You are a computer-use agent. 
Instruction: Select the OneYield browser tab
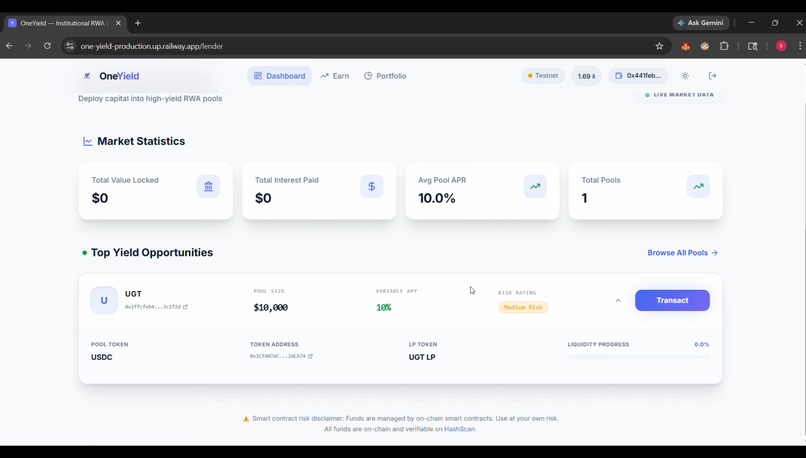pos(65,23)
